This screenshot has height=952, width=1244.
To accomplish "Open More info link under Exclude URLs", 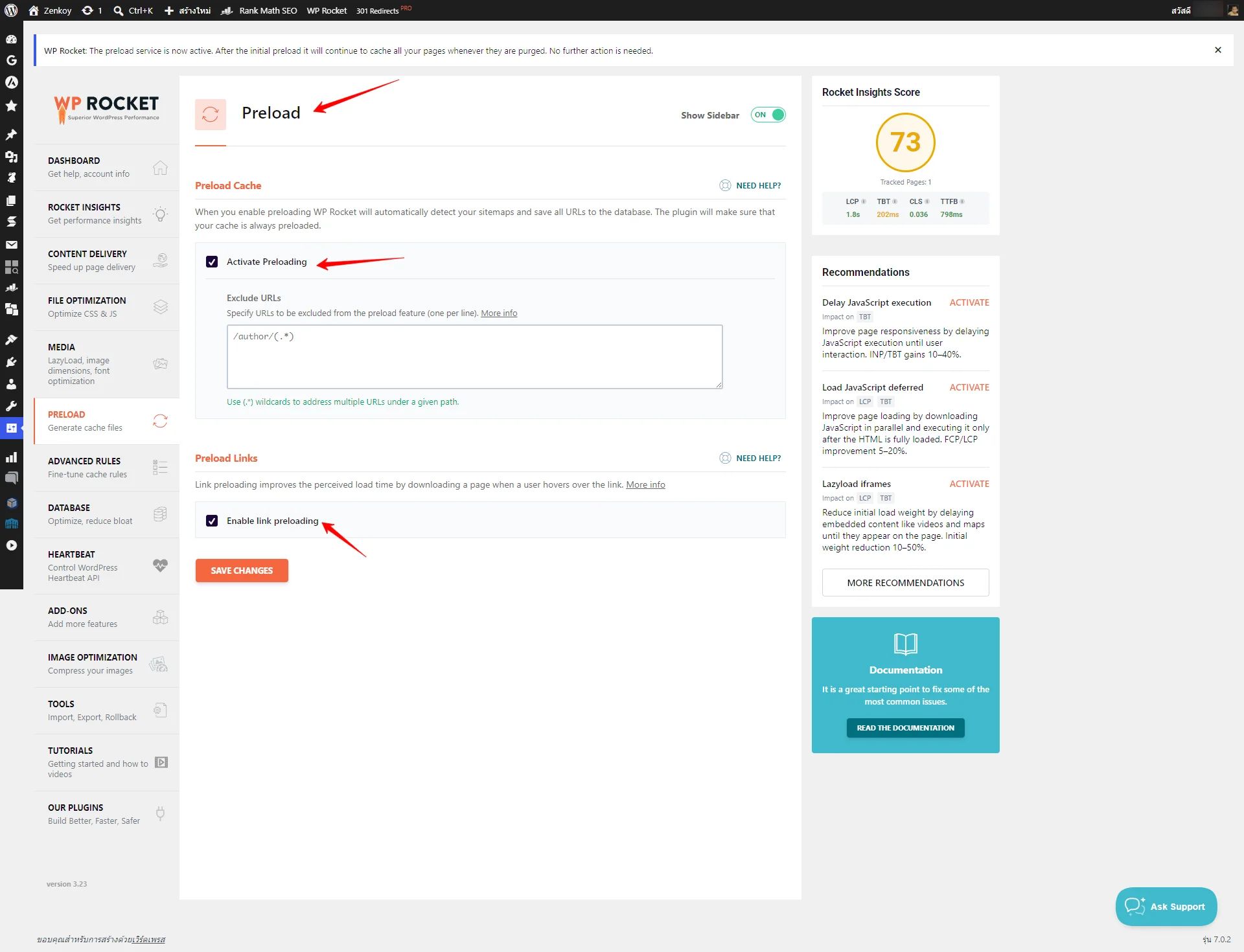I will point(499,313).
